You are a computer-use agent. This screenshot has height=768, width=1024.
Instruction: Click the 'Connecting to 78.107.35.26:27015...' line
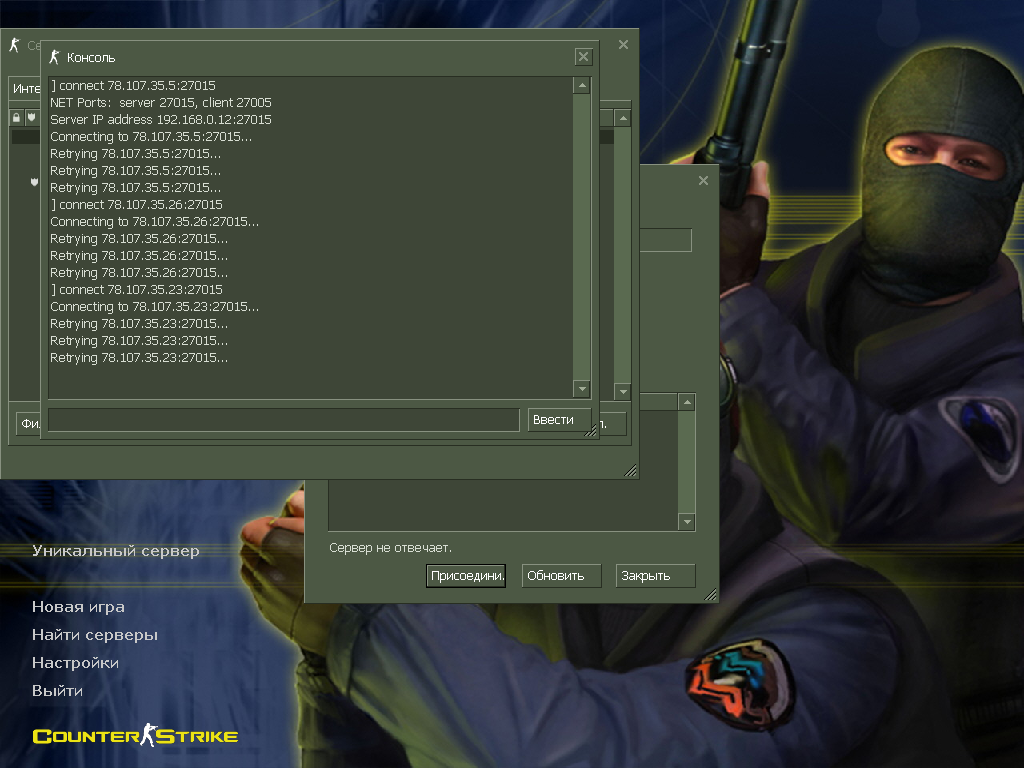tap(155, 221)
